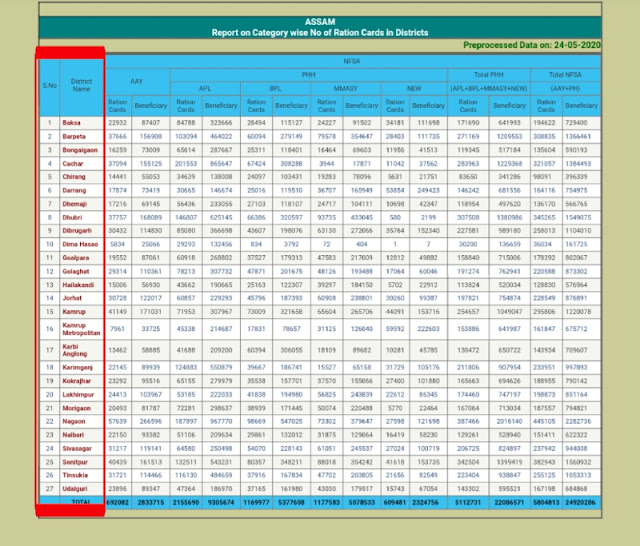Click the ASSAM heading text

point(320,22)
